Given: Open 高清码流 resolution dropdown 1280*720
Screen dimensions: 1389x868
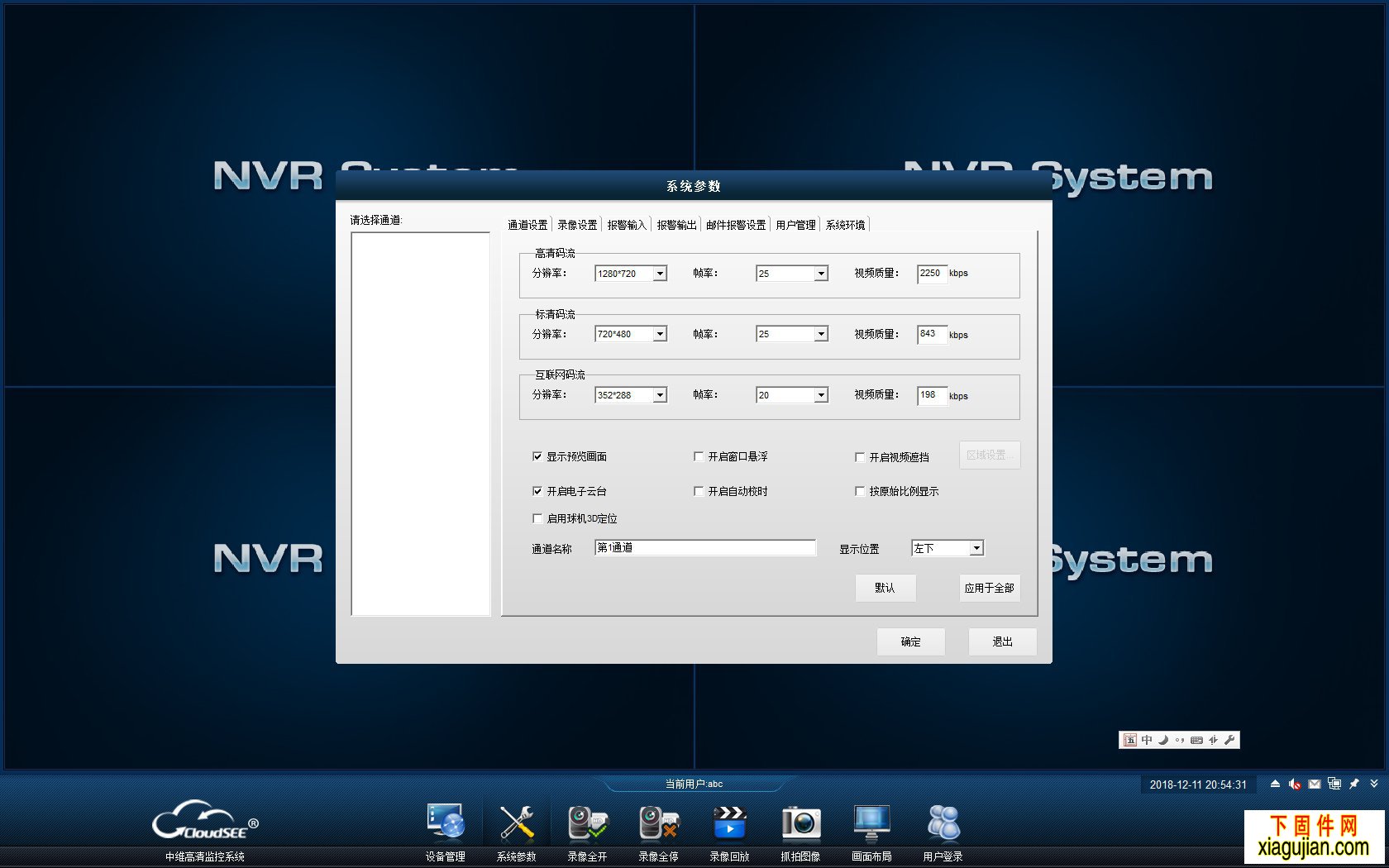Looking at the screenshot, I should pyautogui.click(x=631, y=274).
